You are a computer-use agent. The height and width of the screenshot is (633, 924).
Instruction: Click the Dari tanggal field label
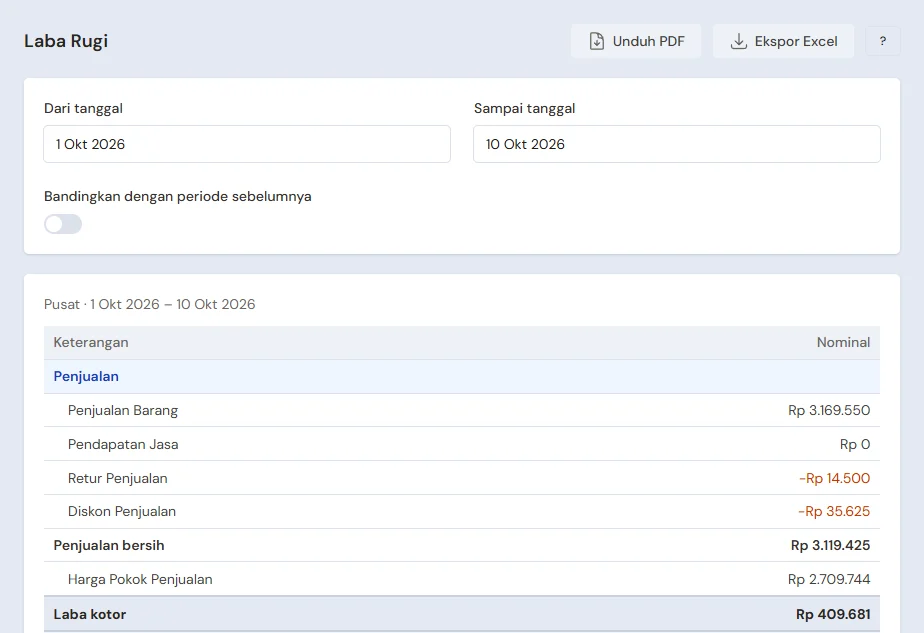point(83,108)
